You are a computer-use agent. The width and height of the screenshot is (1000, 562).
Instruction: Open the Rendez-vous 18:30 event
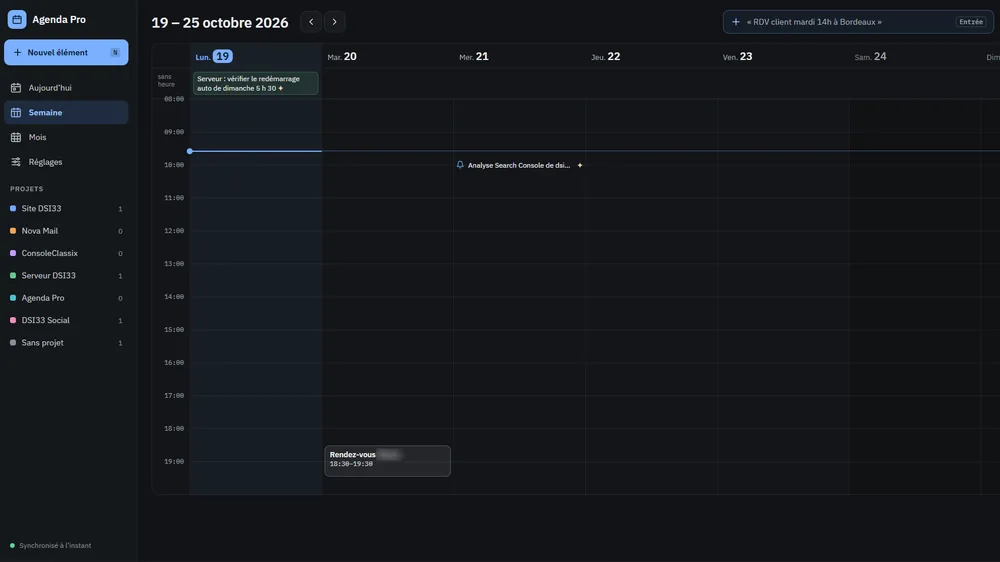point(387,461)
